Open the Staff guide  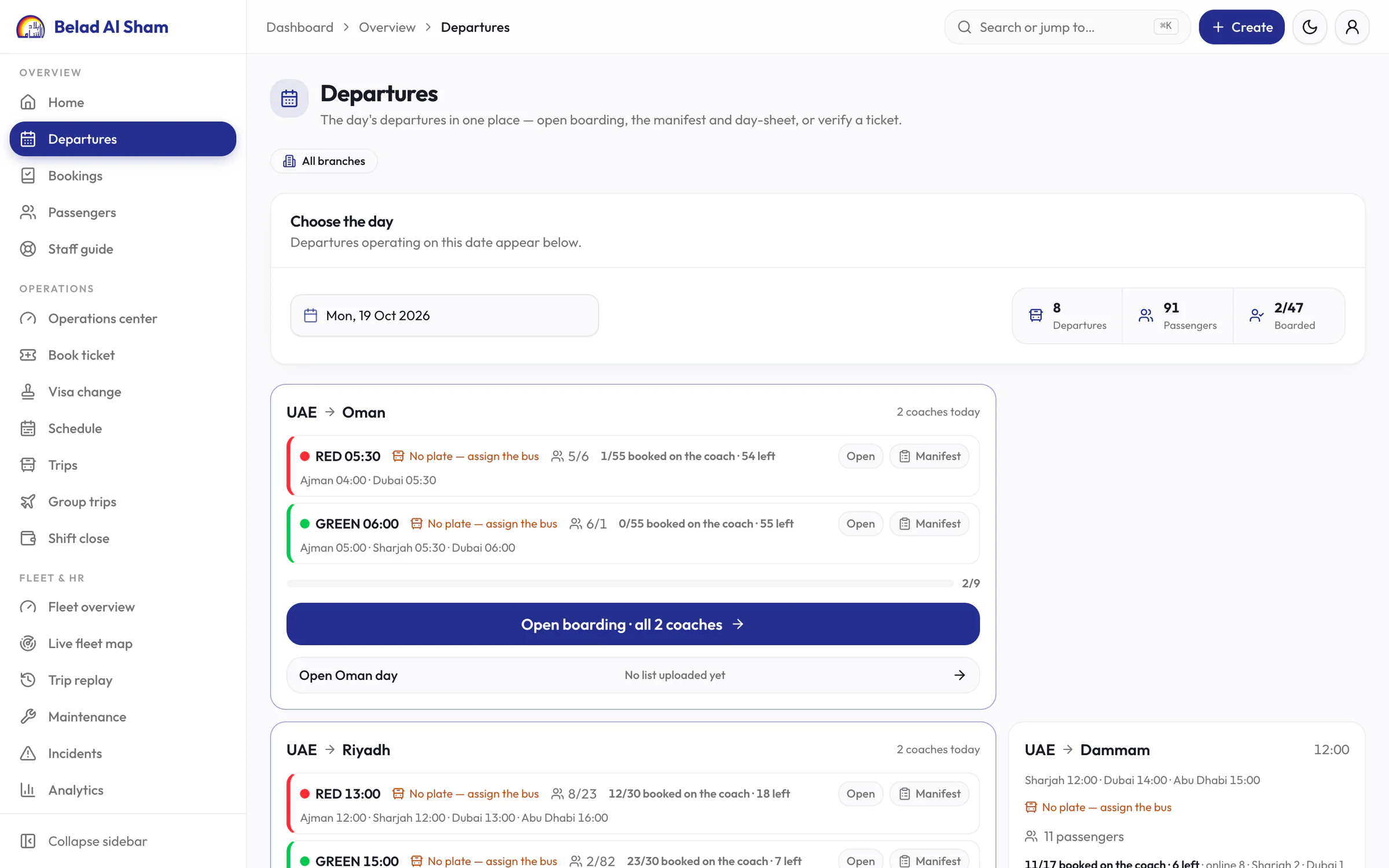pos(123,249)
